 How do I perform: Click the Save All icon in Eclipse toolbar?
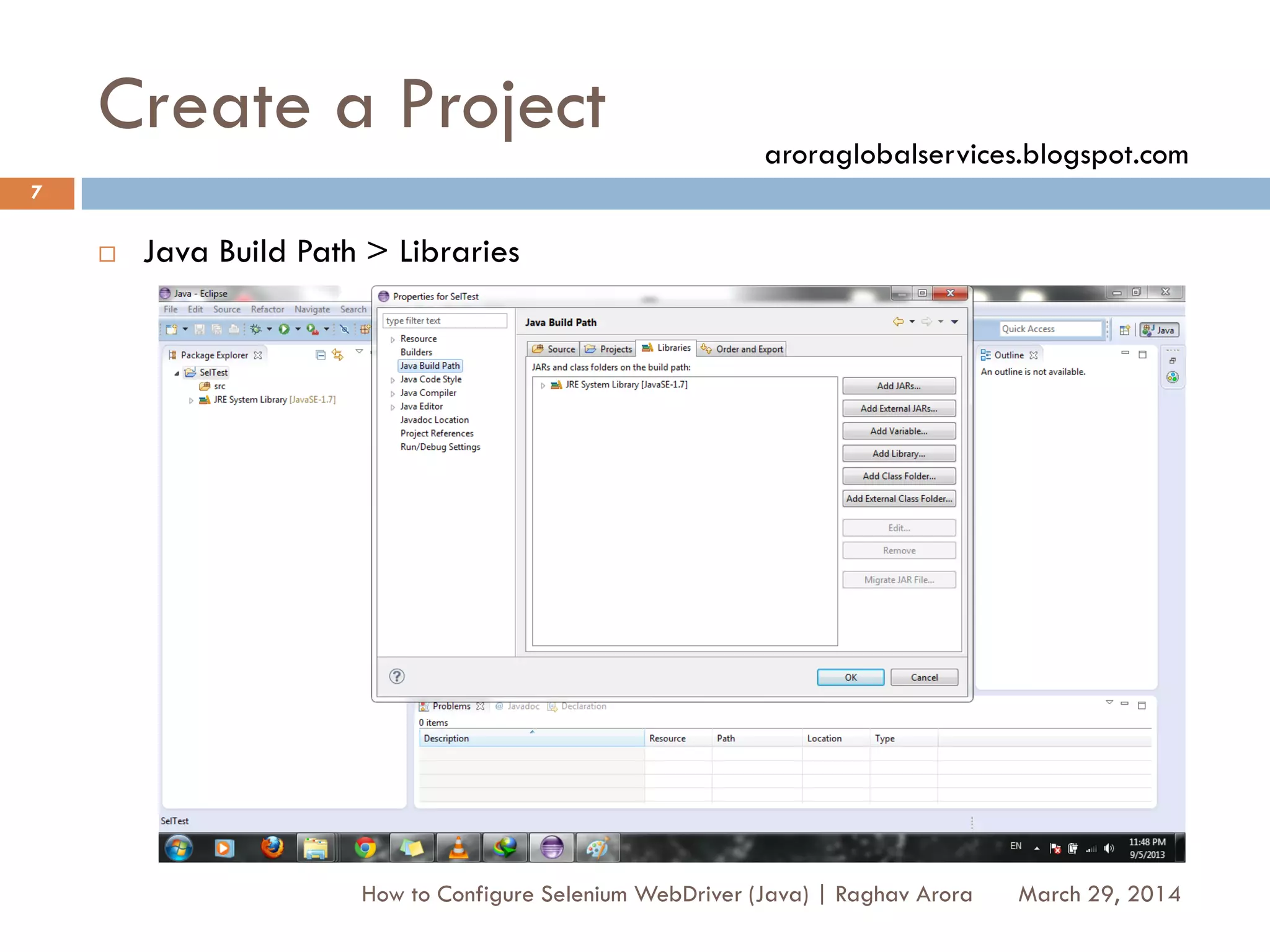click(x=216, y=329)
